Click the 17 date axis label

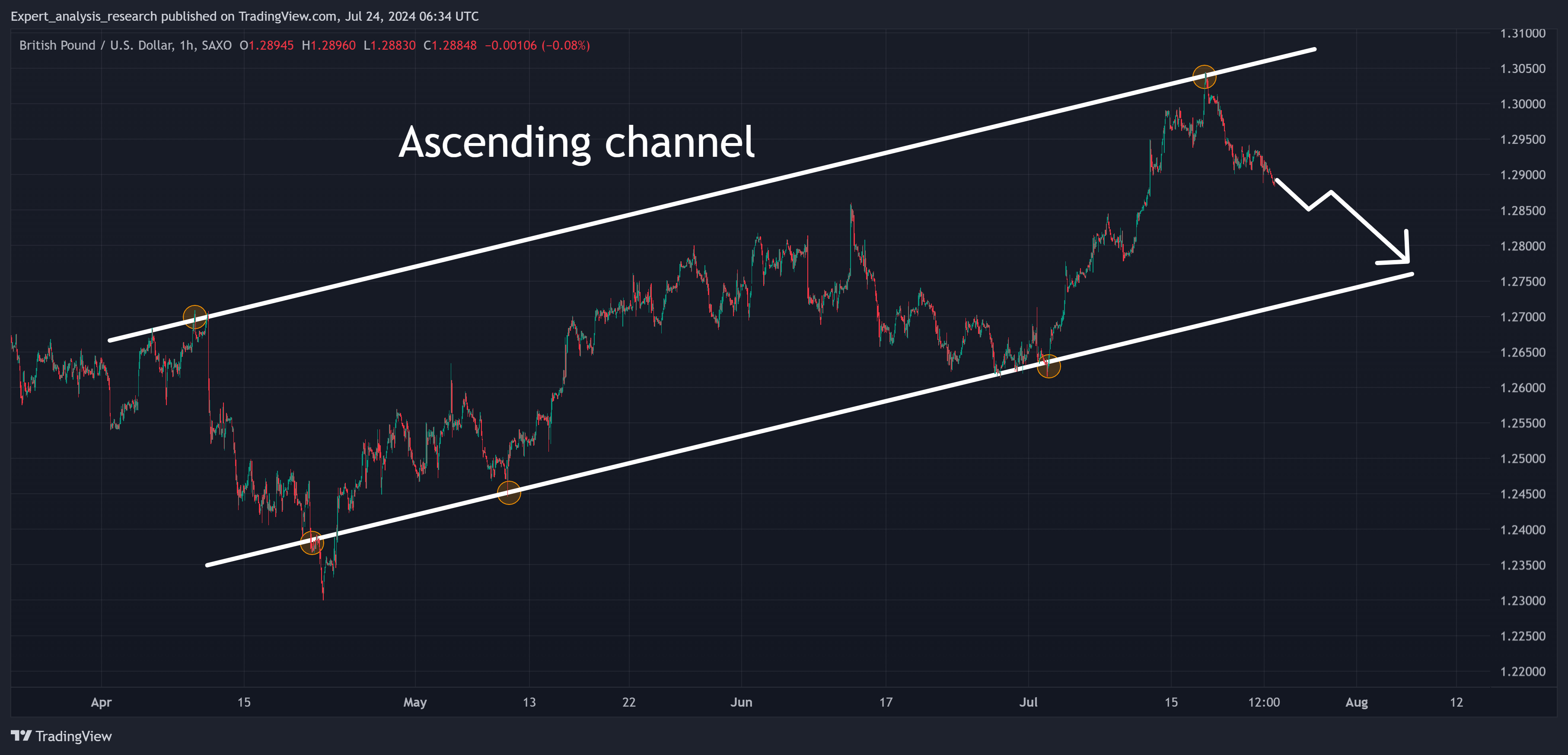(x=886, y=702)
